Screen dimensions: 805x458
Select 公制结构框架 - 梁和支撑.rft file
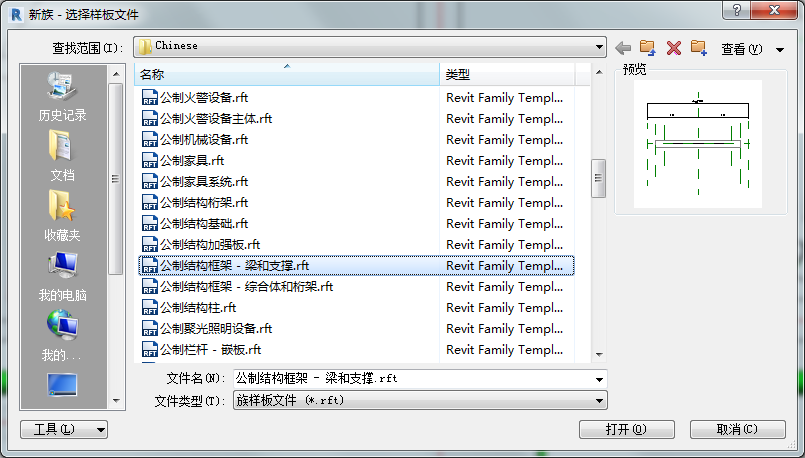(x=356, y=265)
